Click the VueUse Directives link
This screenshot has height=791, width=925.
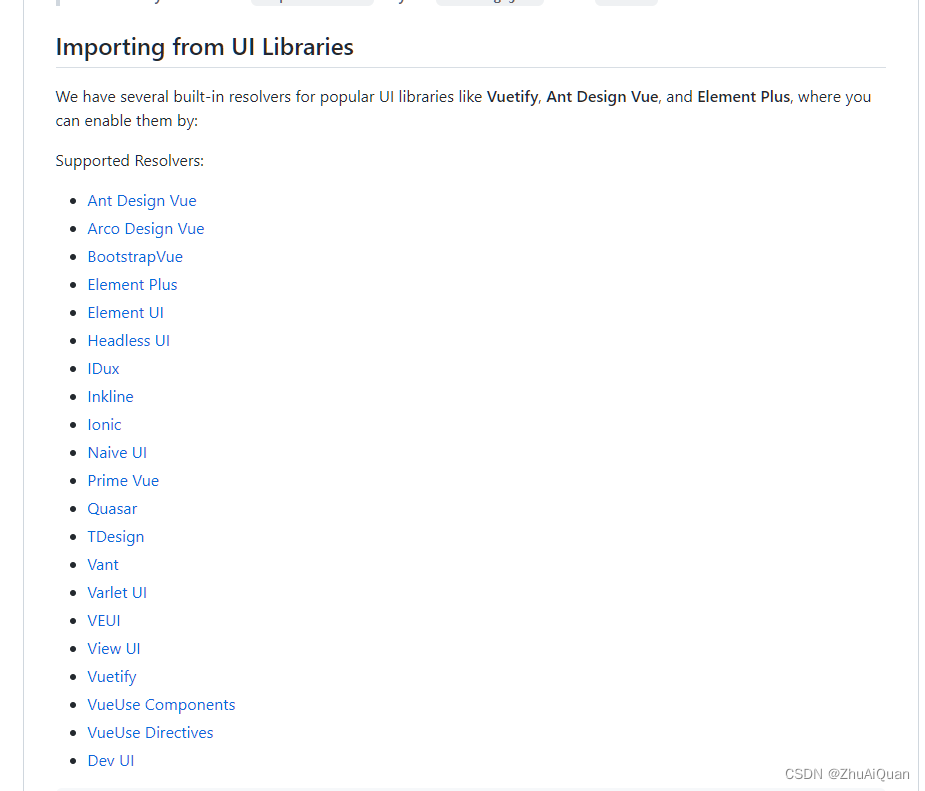point(150,733)
